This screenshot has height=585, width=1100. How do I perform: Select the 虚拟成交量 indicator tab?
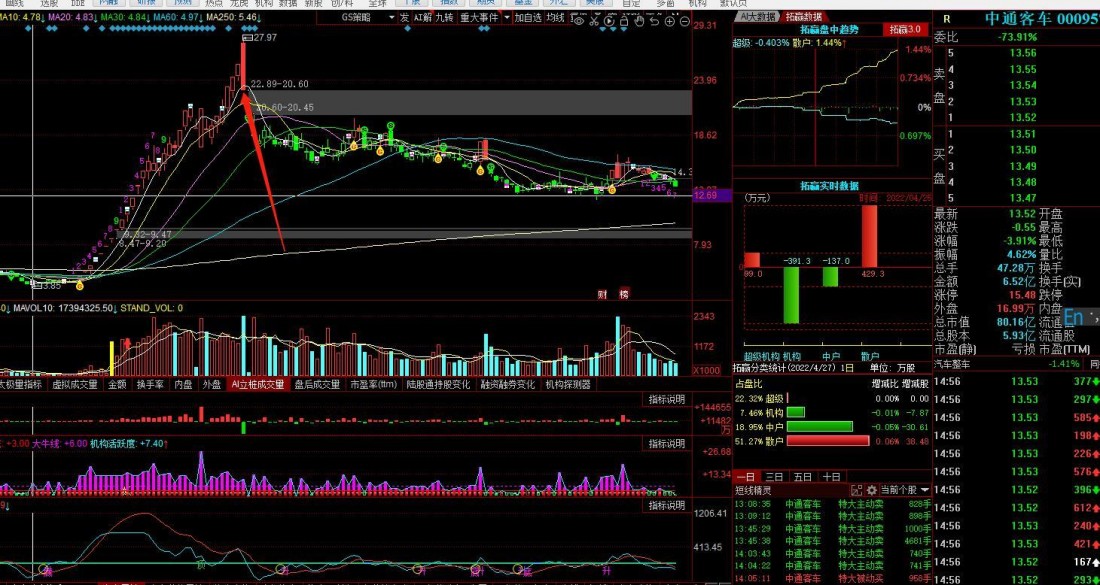(74, 384)
